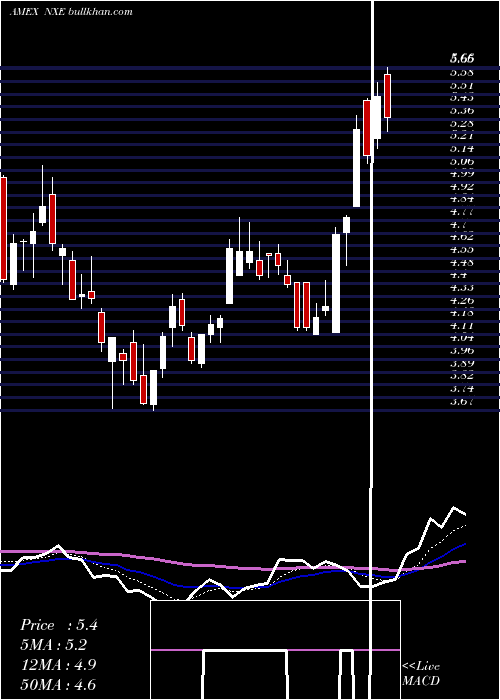Click the 3.89 price axis label
This screenshot has height=700, width=500.
click(x=462, y=363)
